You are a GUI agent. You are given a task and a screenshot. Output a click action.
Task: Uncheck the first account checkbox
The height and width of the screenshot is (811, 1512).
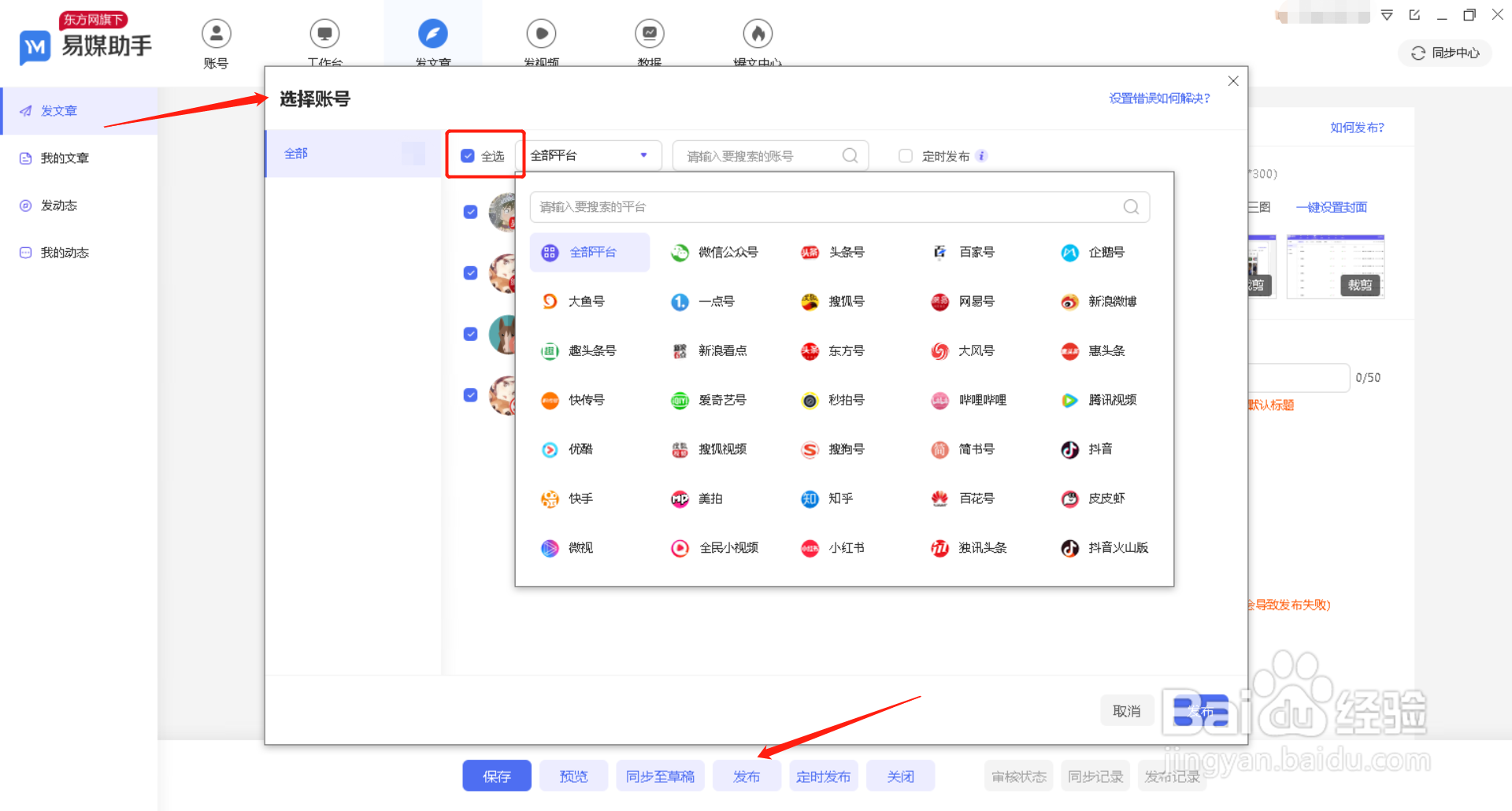coord(471,212)
